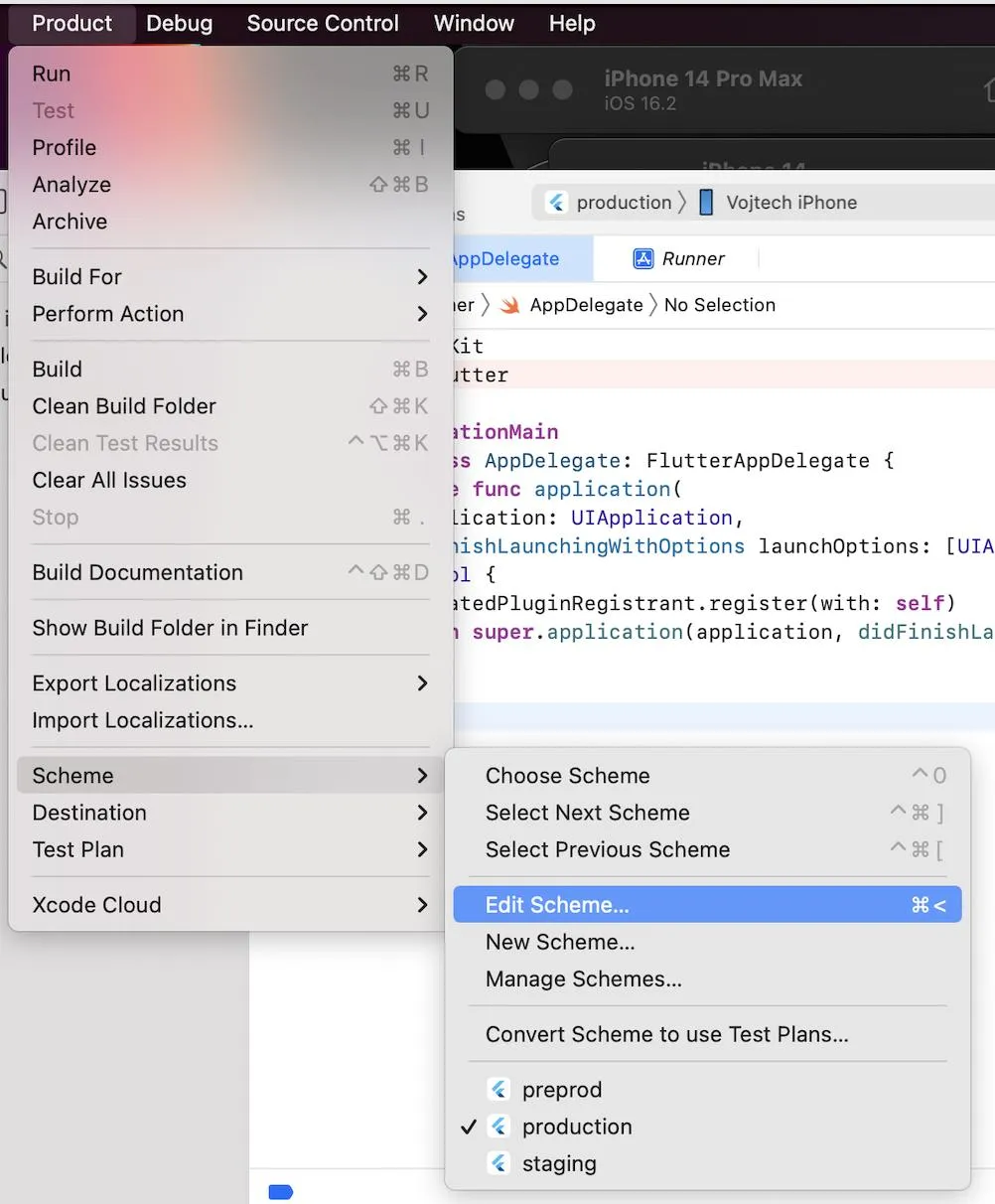995x1204 pixels.
Task: Click Vojtech iPhone destination selector
Action: 791,203
